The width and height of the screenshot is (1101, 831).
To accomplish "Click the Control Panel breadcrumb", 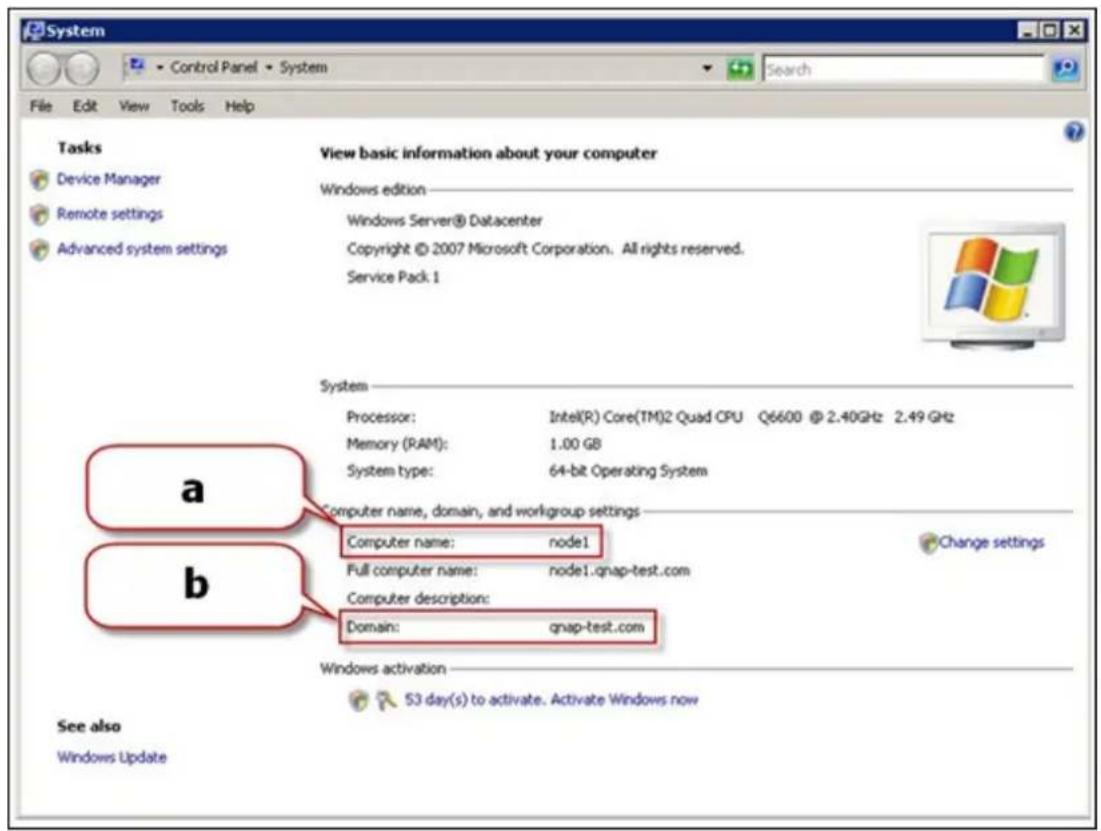I will point(213,67).
